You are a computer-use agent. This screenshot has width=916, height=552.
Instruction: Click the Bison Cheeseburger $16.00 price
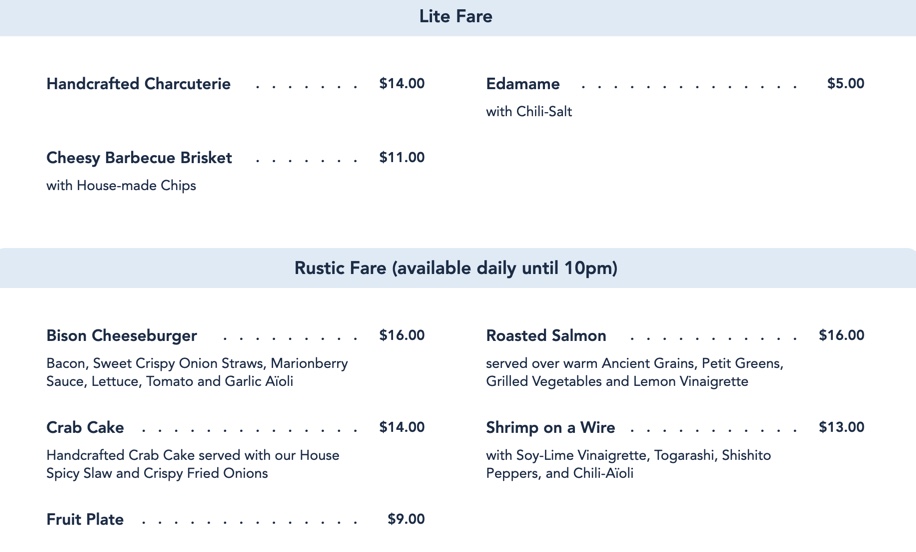point(401,336)
